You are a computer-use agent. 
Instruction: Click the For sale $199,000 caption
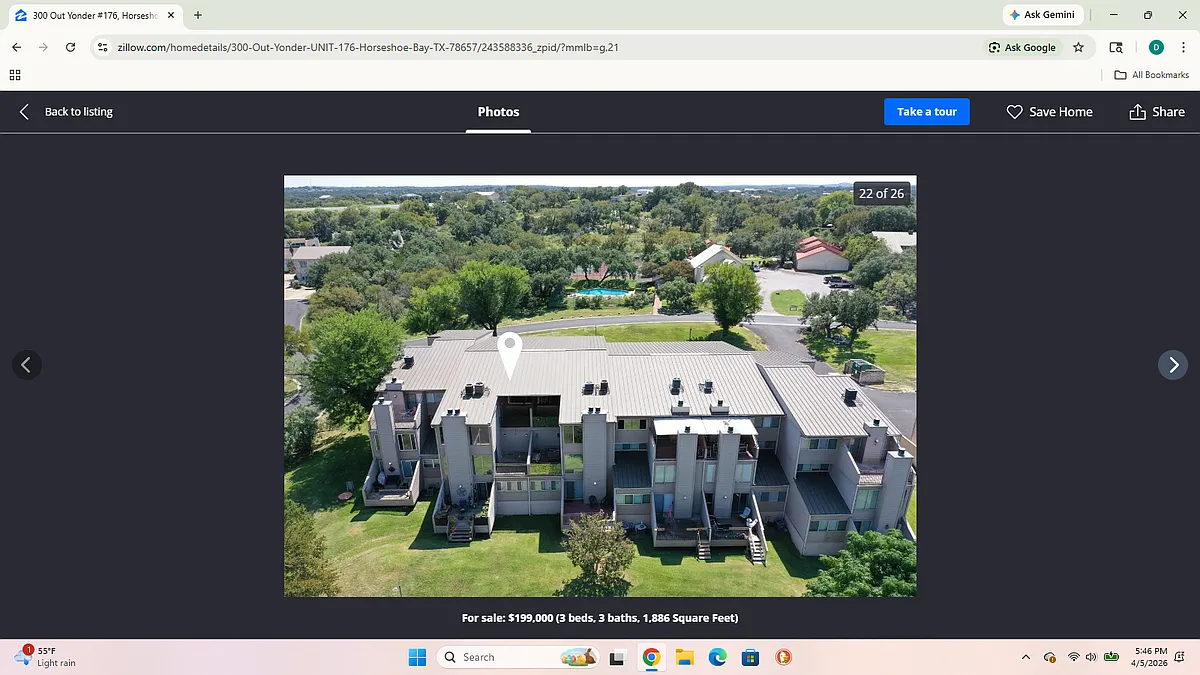600,618
